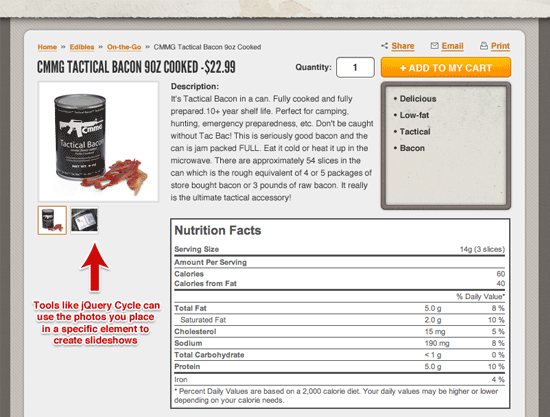Open the Email link
This screenshot has width=550, height=417.
coord(452,46)
